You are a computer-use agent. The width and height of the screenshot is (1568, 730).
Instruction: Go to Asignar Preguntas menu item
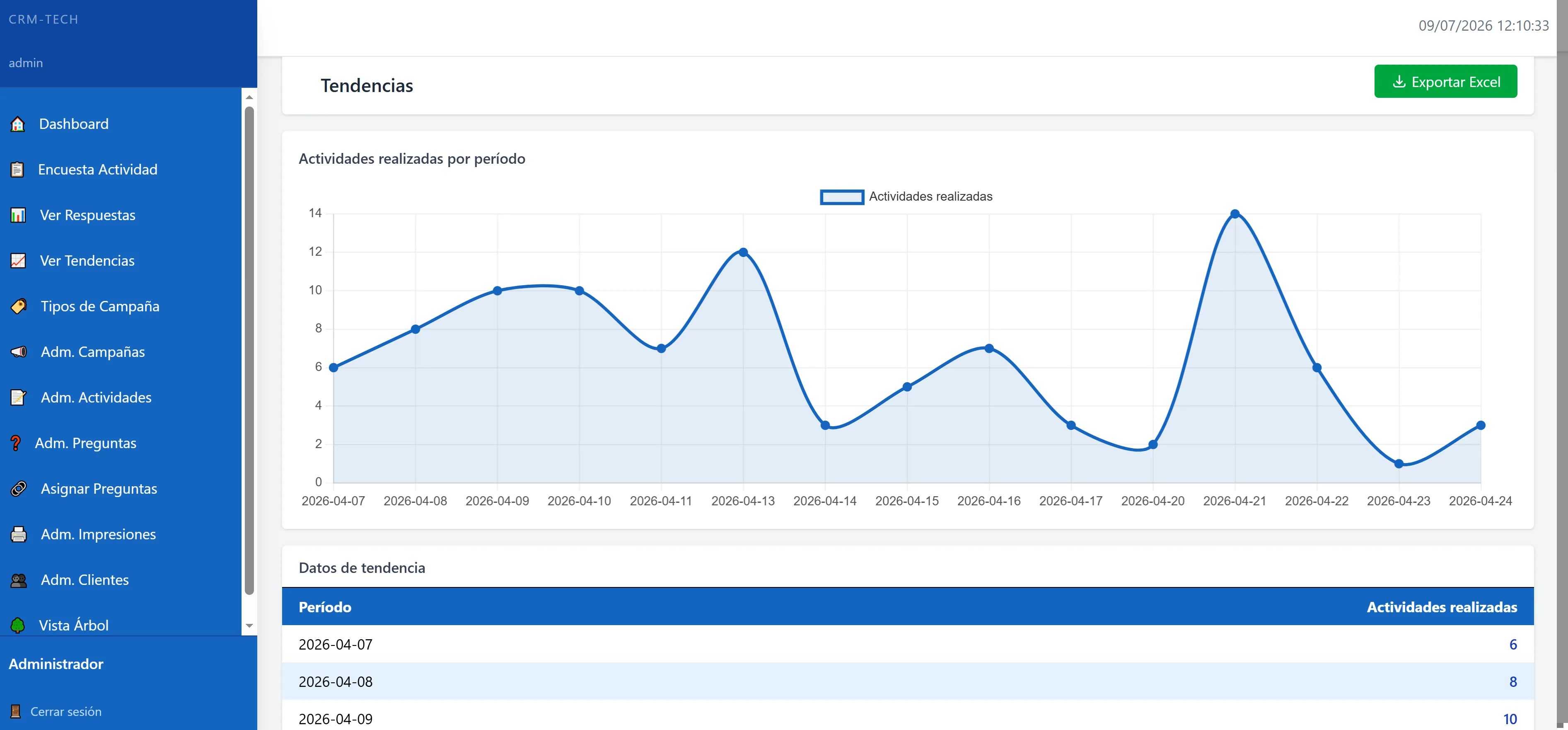pyautogui.click(x=99, y=489)
